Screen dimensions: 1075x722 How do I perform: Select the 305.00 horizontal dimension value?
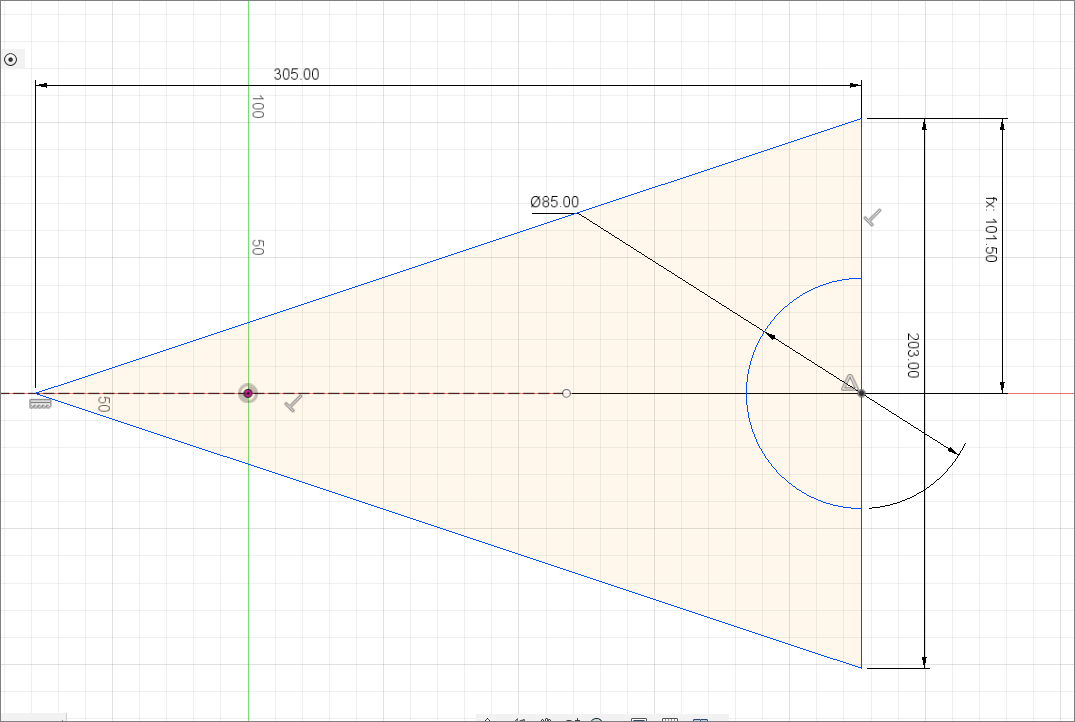(x=296, y=74)
